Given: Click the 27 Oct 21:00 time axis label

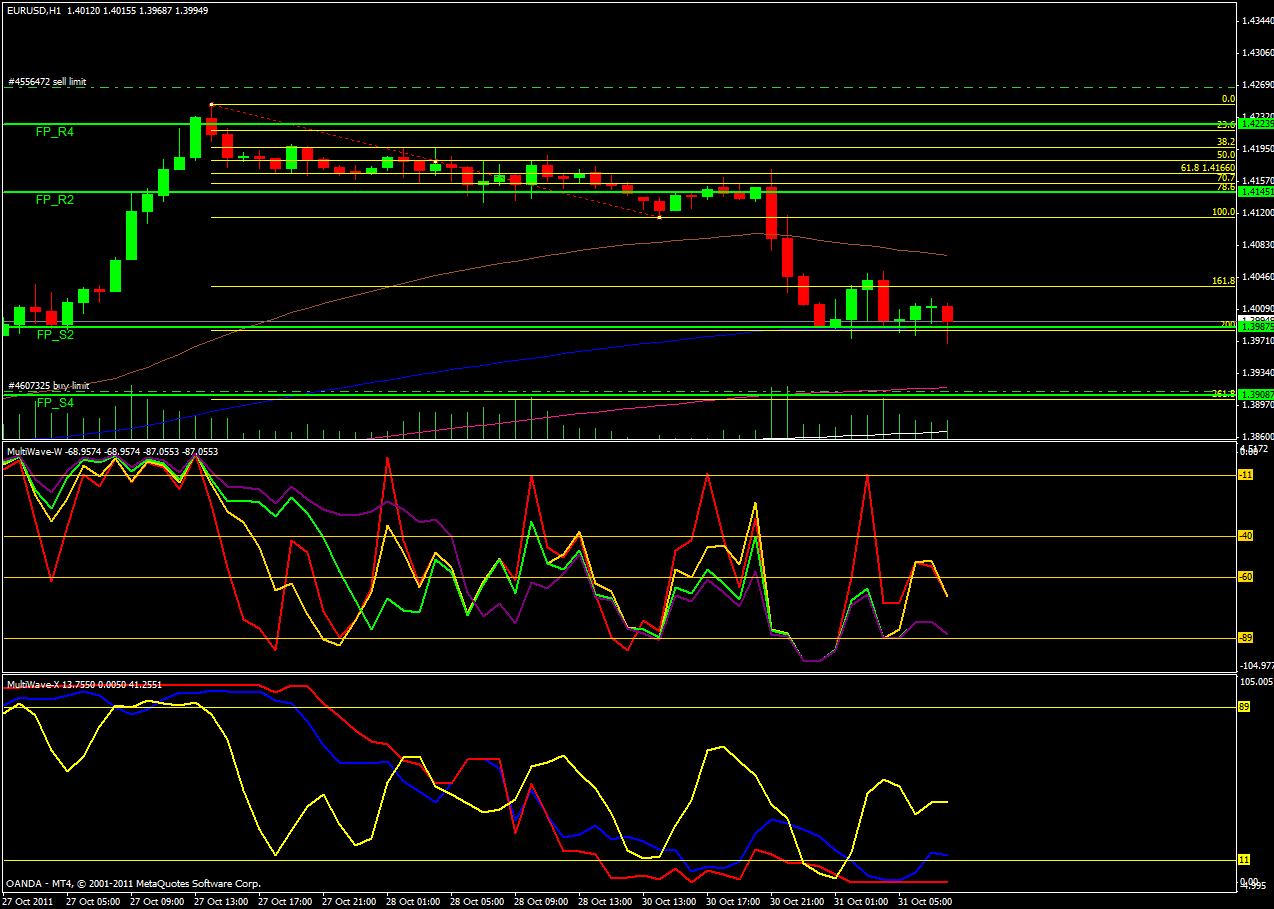Looking at the screenshot, I should click(x=348, y=901).
